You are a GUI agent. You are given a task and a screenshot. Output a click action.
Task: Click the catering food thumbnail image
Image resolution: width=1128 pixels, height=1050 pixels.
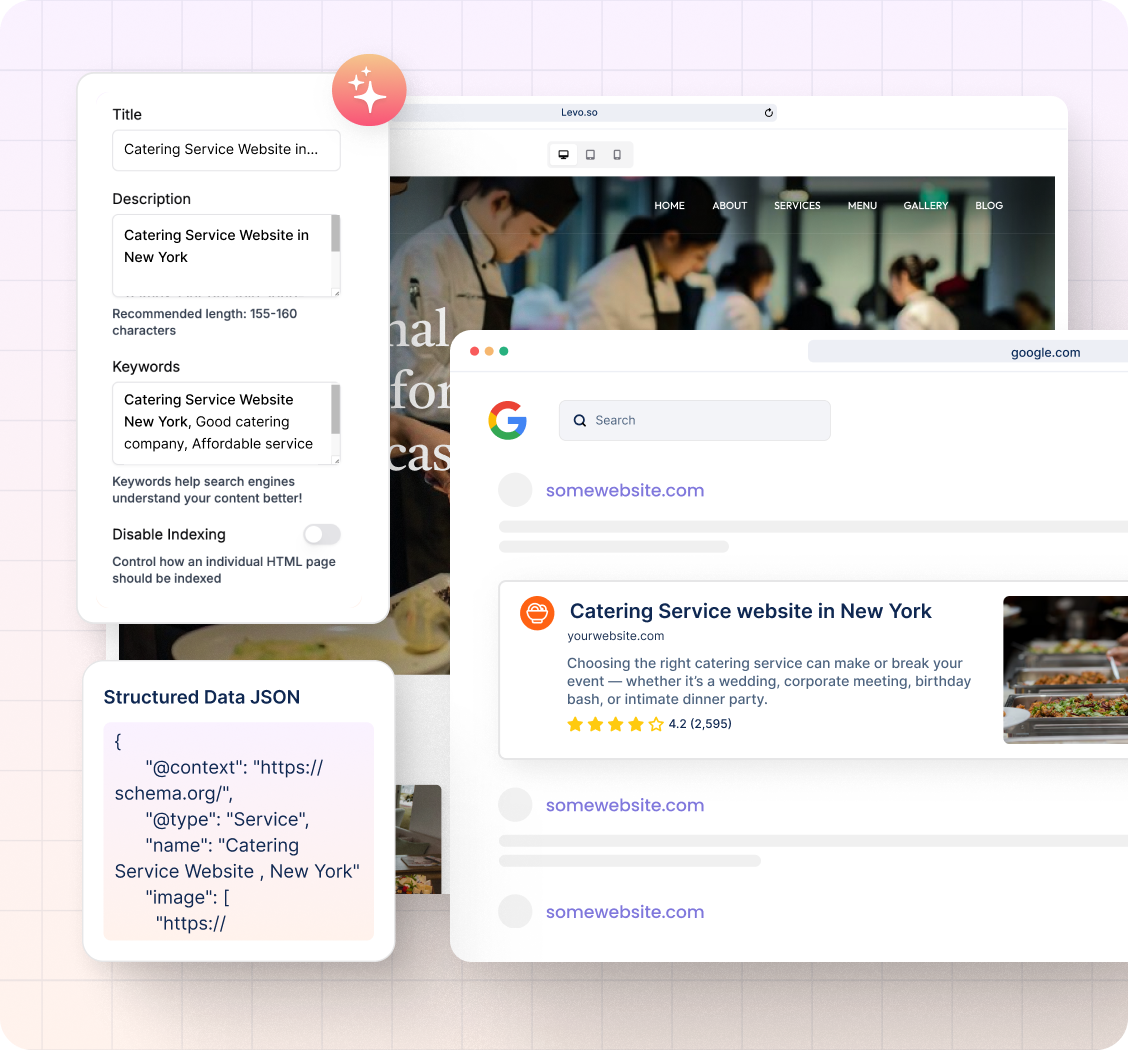[x=1065, y=670]
